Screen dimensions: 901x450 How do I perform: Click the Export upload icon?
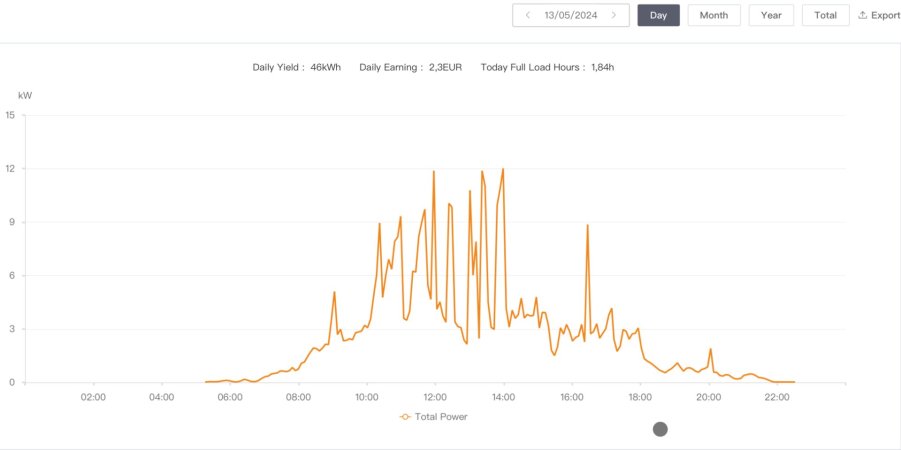click(x=863, y=15)
